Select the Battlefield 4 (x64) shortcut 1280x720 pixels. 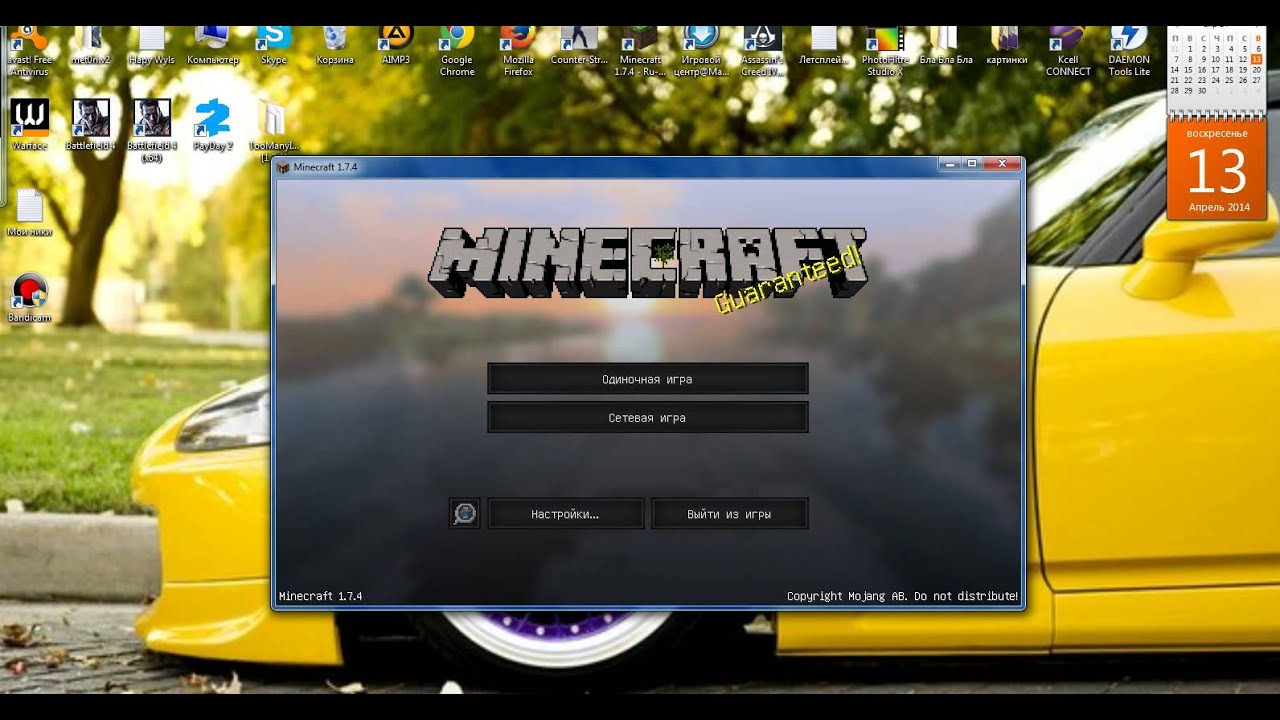152,131
